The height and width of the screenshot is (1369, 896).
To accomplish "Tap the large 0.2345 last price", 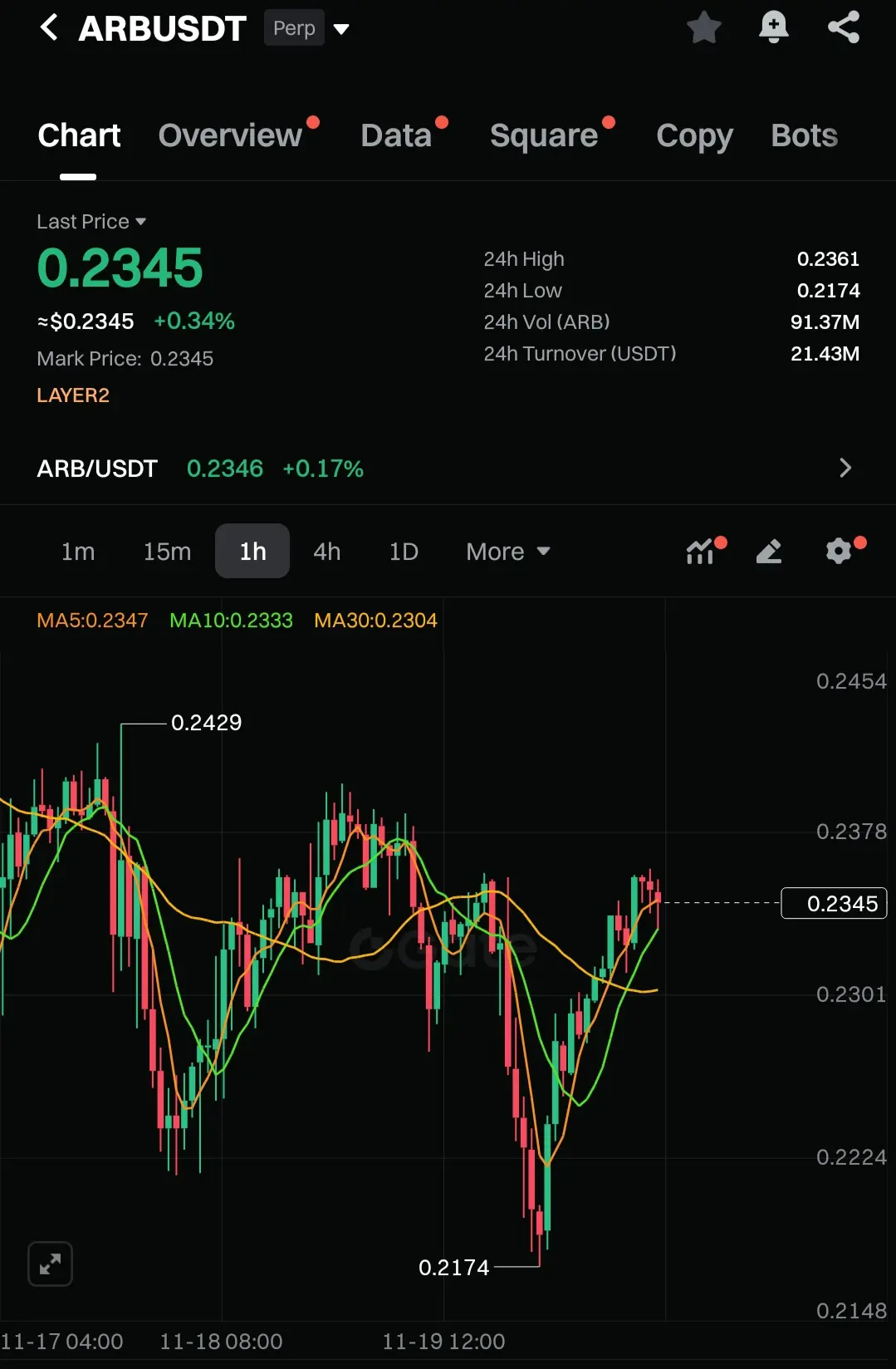I will click(120, 268).
